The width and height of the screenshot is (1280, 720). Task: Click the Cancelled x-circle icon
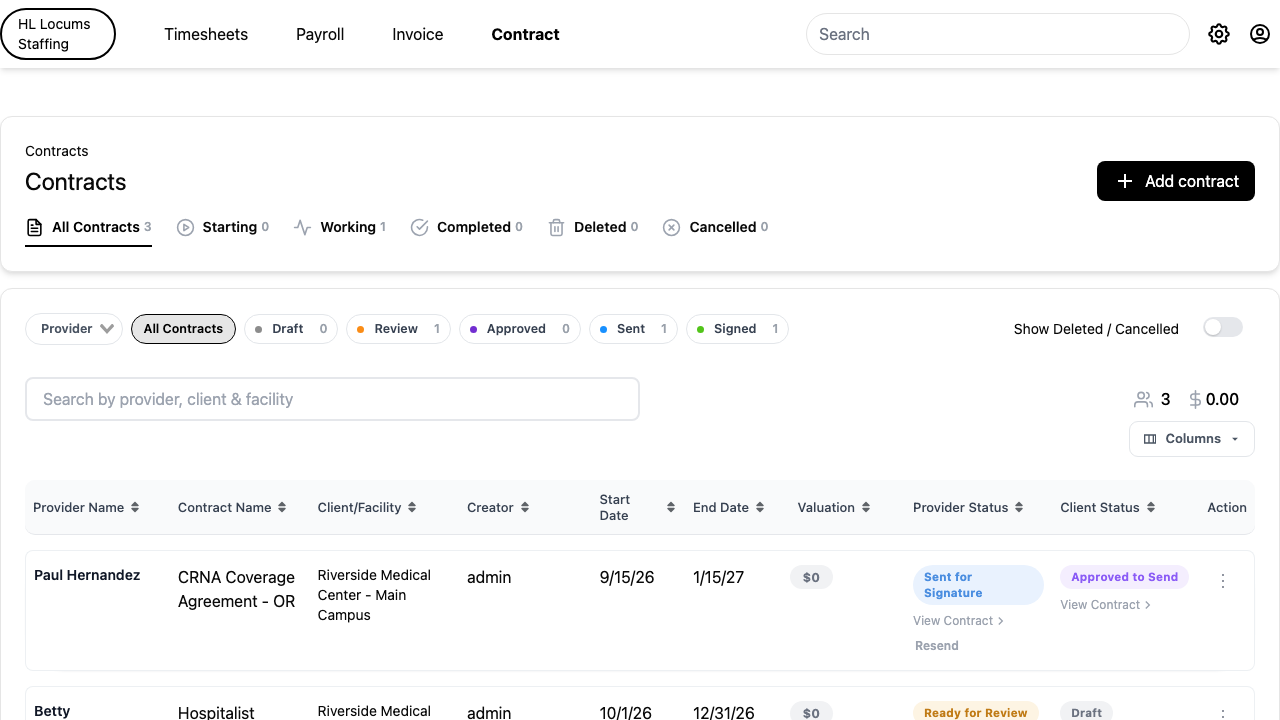point(672,227)
